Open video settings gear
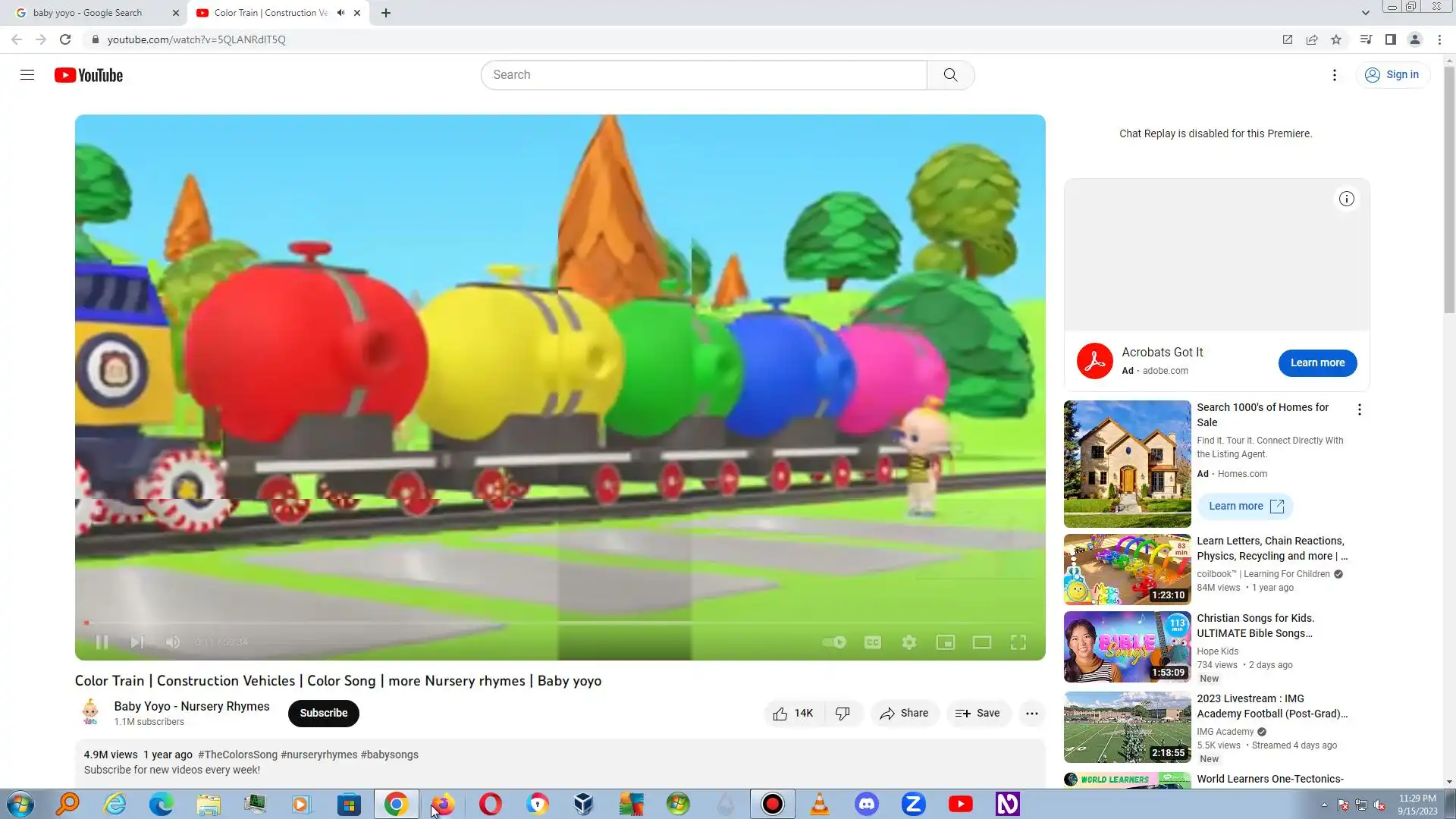This screenshot has width=1456, height=819. click(x=909, y=642)
